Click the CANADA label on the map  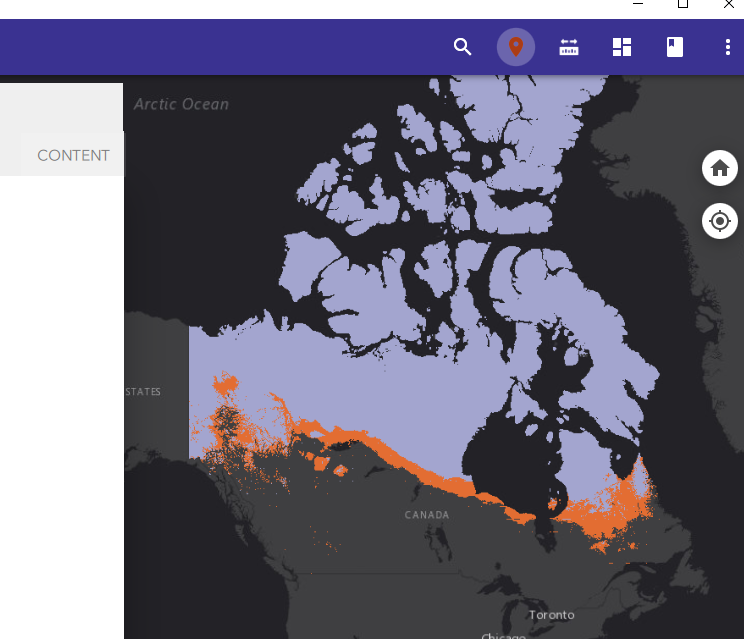(426, 515)
